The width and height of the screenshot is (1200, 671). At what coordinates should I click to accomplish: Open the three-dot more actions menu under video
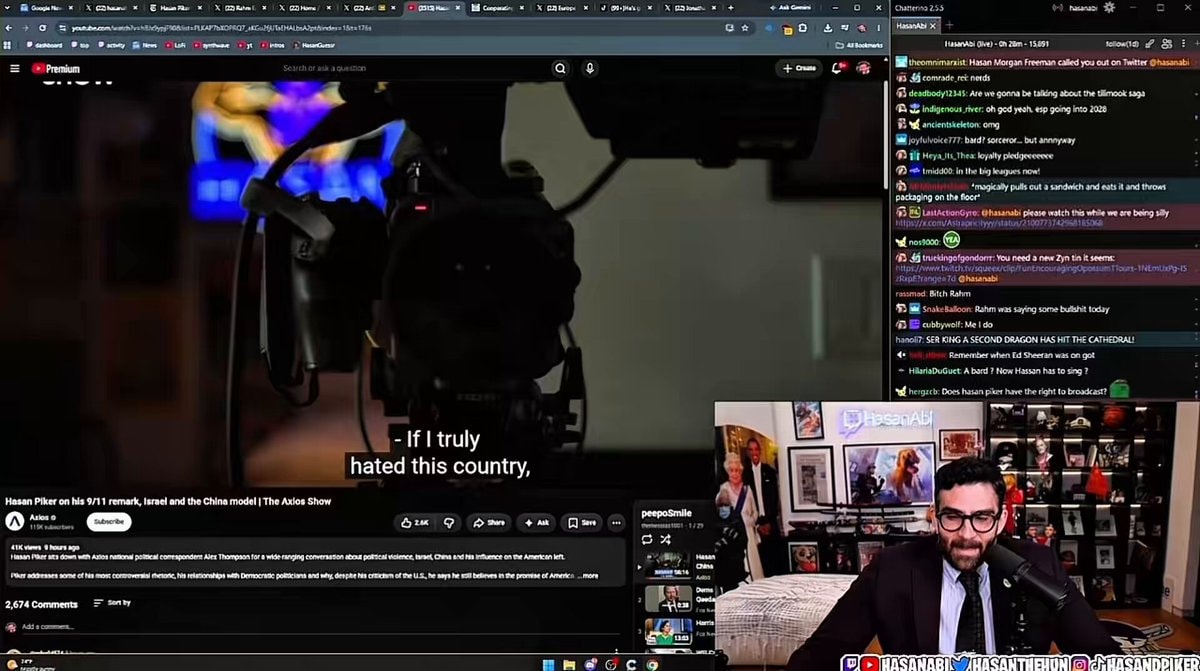point(616,522)
